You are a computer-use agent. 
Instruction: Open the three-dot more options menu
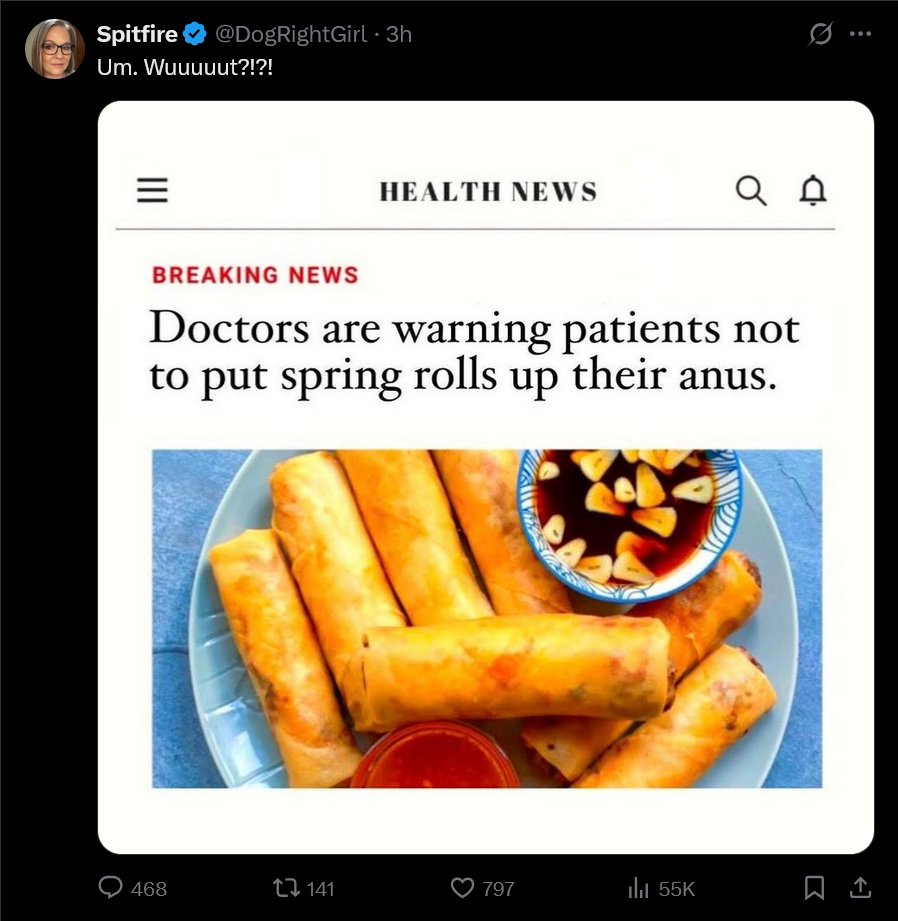(x=860, y=33)
